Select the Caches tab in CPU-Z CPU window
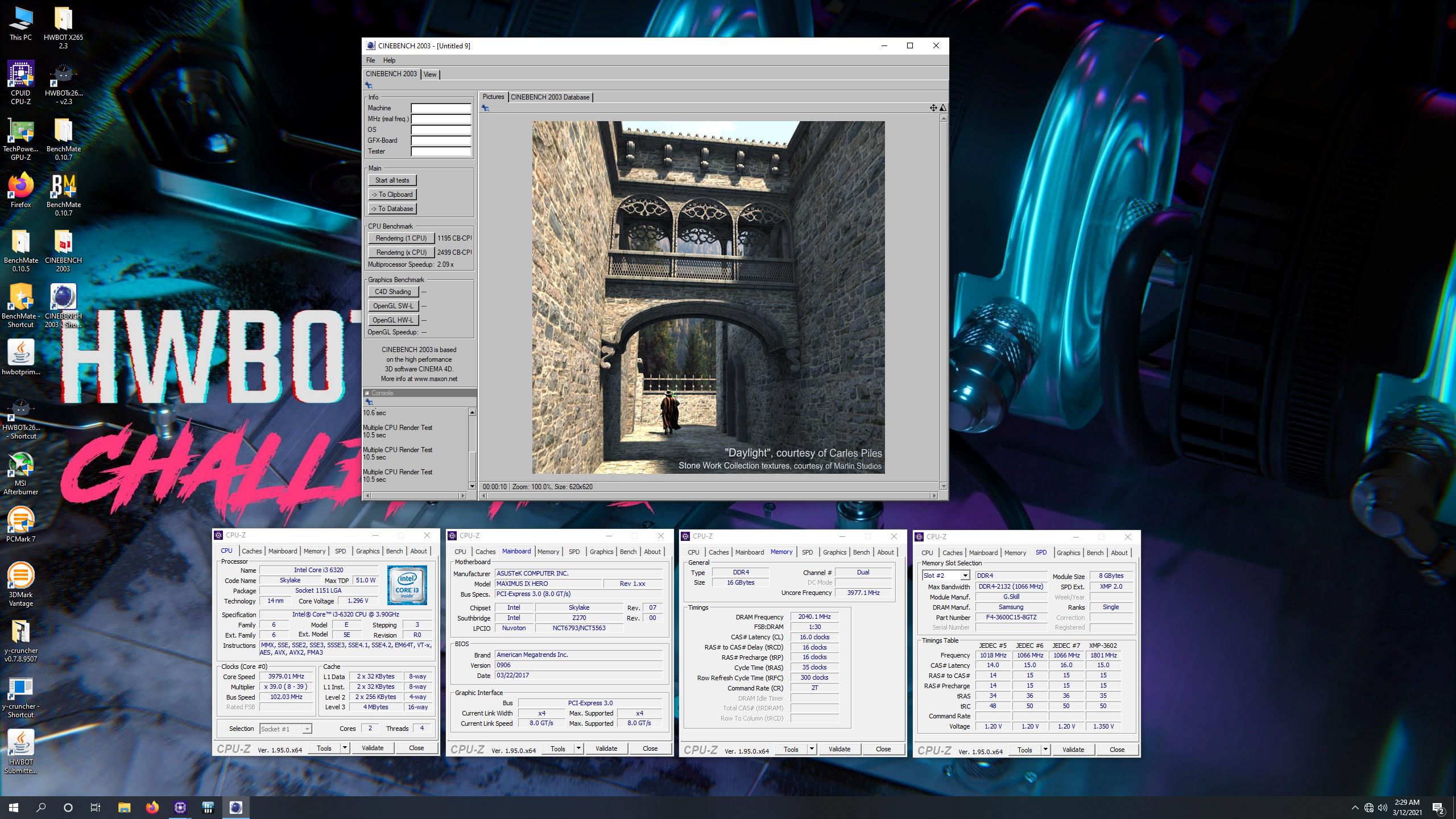This screenshot has height=819, width=1456. (252, 551)
